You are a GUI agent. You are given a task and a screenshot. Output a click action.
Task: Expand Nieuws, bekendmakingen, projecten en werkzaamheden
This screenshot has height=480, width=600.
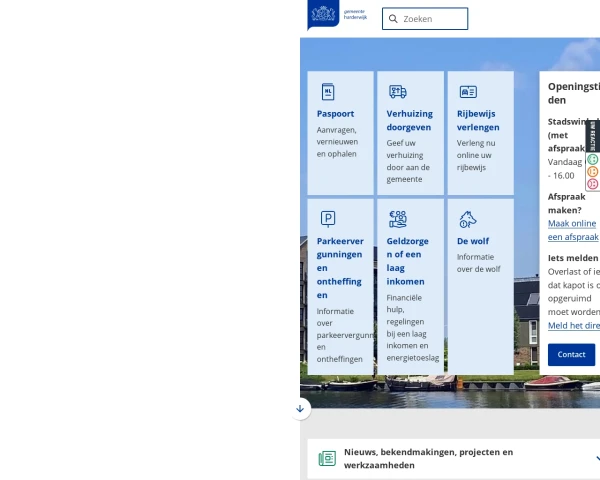coord(453,459)
